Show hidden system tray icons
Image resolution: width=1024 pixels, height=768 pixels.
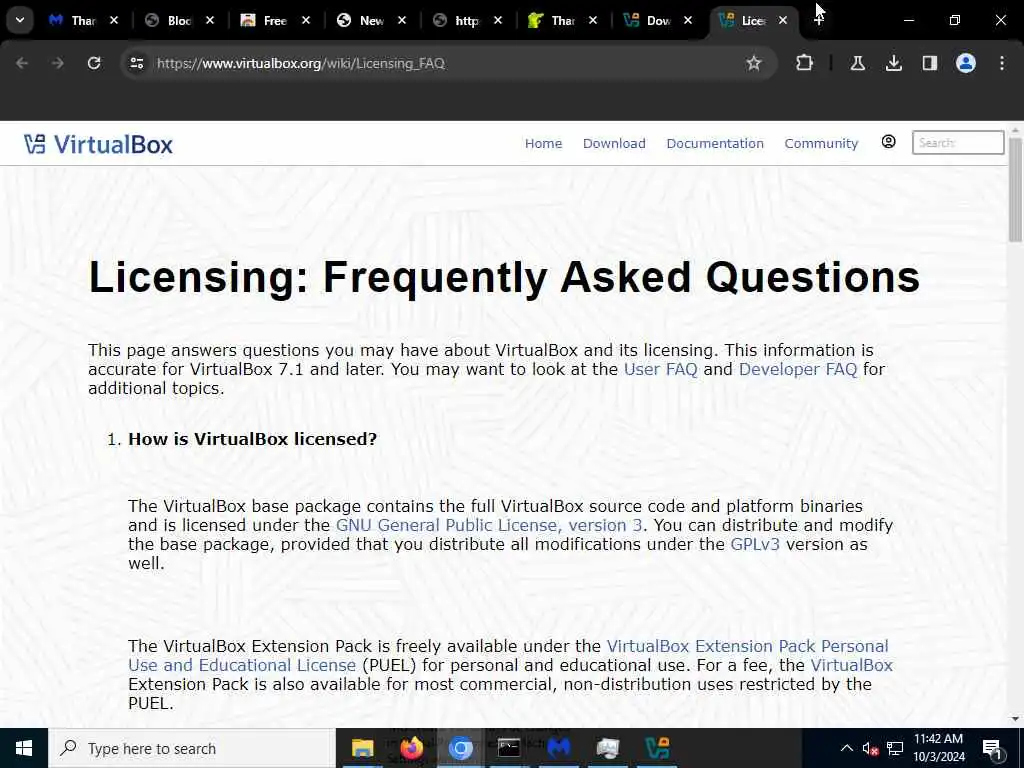[846, 748]
